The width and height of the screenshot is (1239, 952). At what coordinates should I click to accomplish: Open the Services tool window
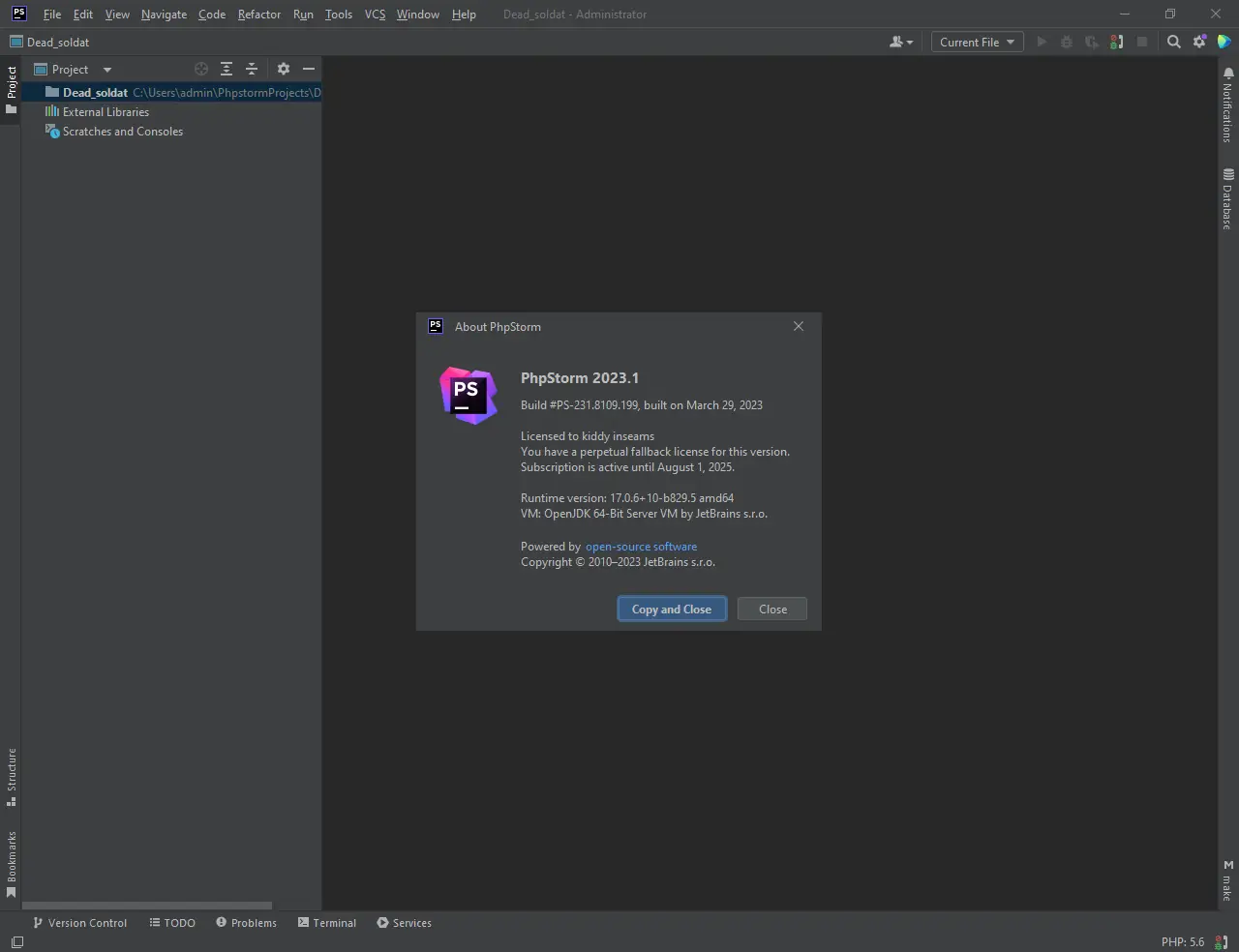(404, 923)
